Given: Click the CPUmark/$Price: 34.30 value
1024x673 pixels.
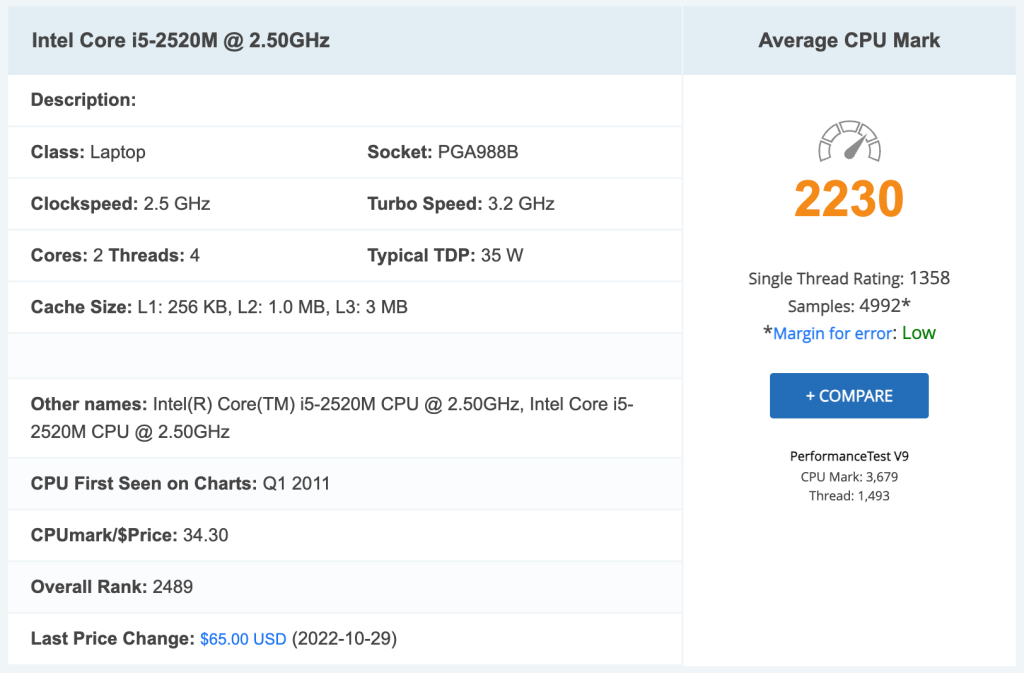Looking at the screenshot, I should click(x=129, y=535).
